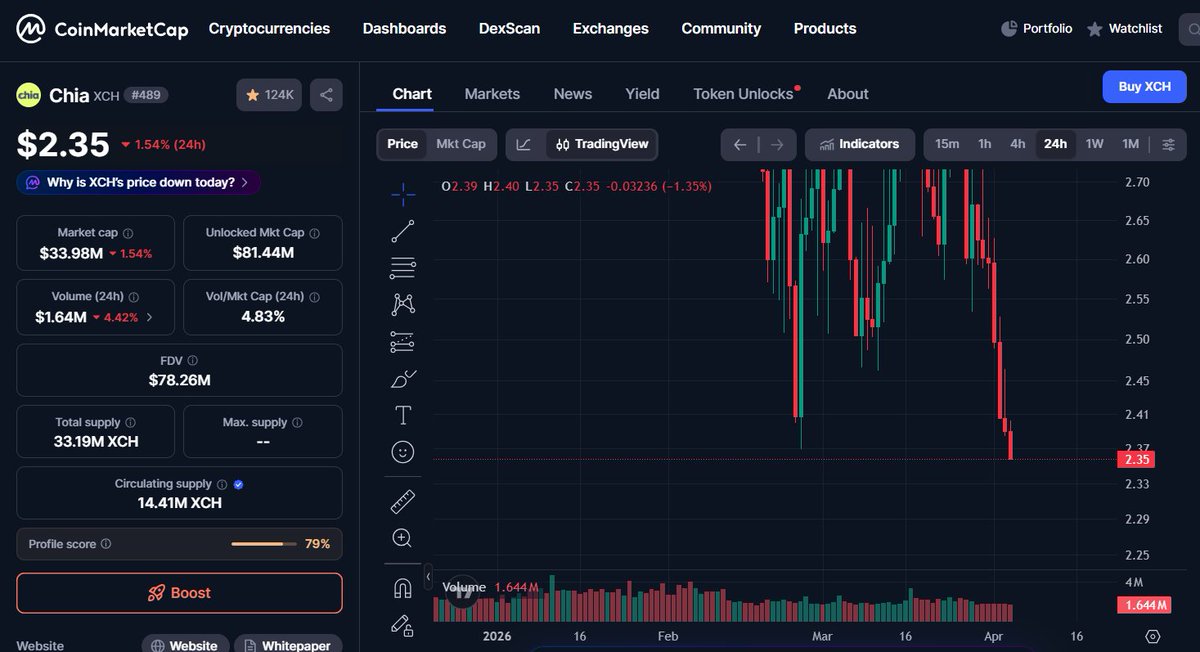Click the 2.35 current price label
This screenshot has height=652, width=1200.
pos(1138,460)
